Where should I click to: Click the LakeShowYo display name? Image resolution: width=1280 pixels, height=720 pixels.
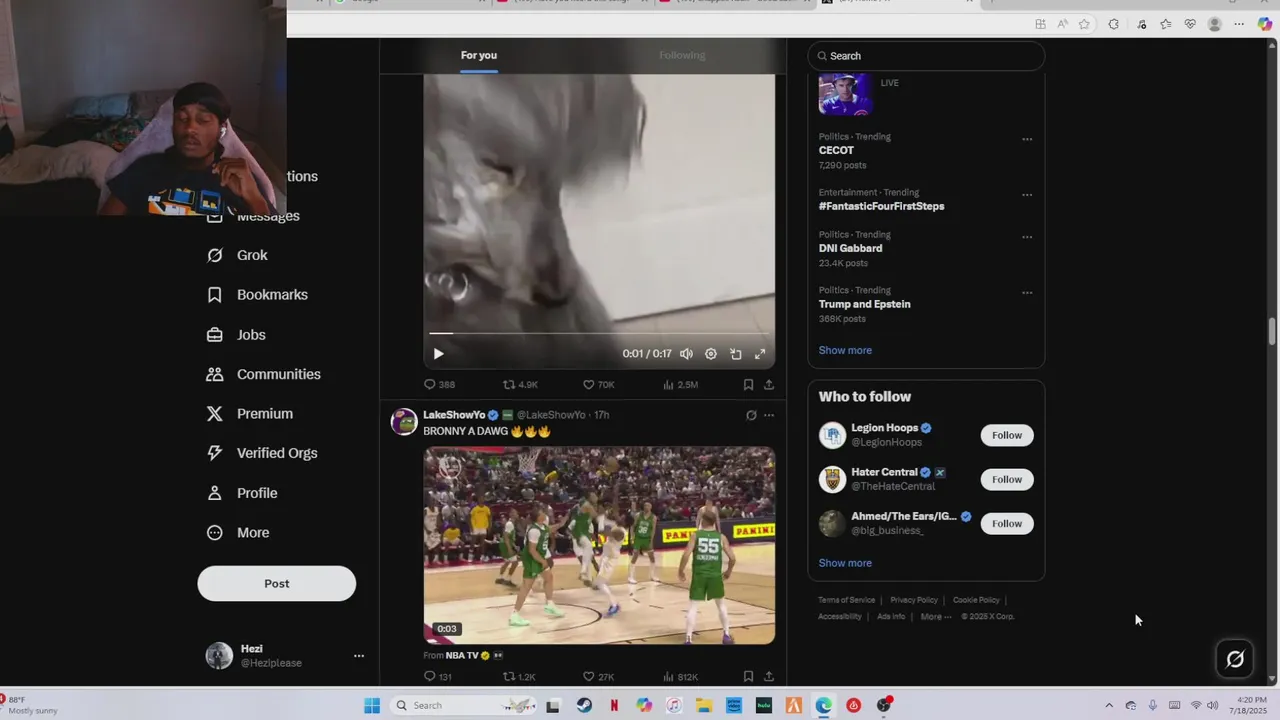point(454,415)
